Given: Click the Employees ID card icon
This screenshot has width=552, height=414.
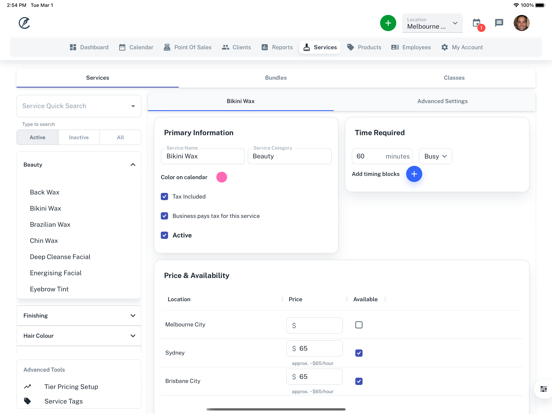Looking at the screenshot, I should 395,47.
